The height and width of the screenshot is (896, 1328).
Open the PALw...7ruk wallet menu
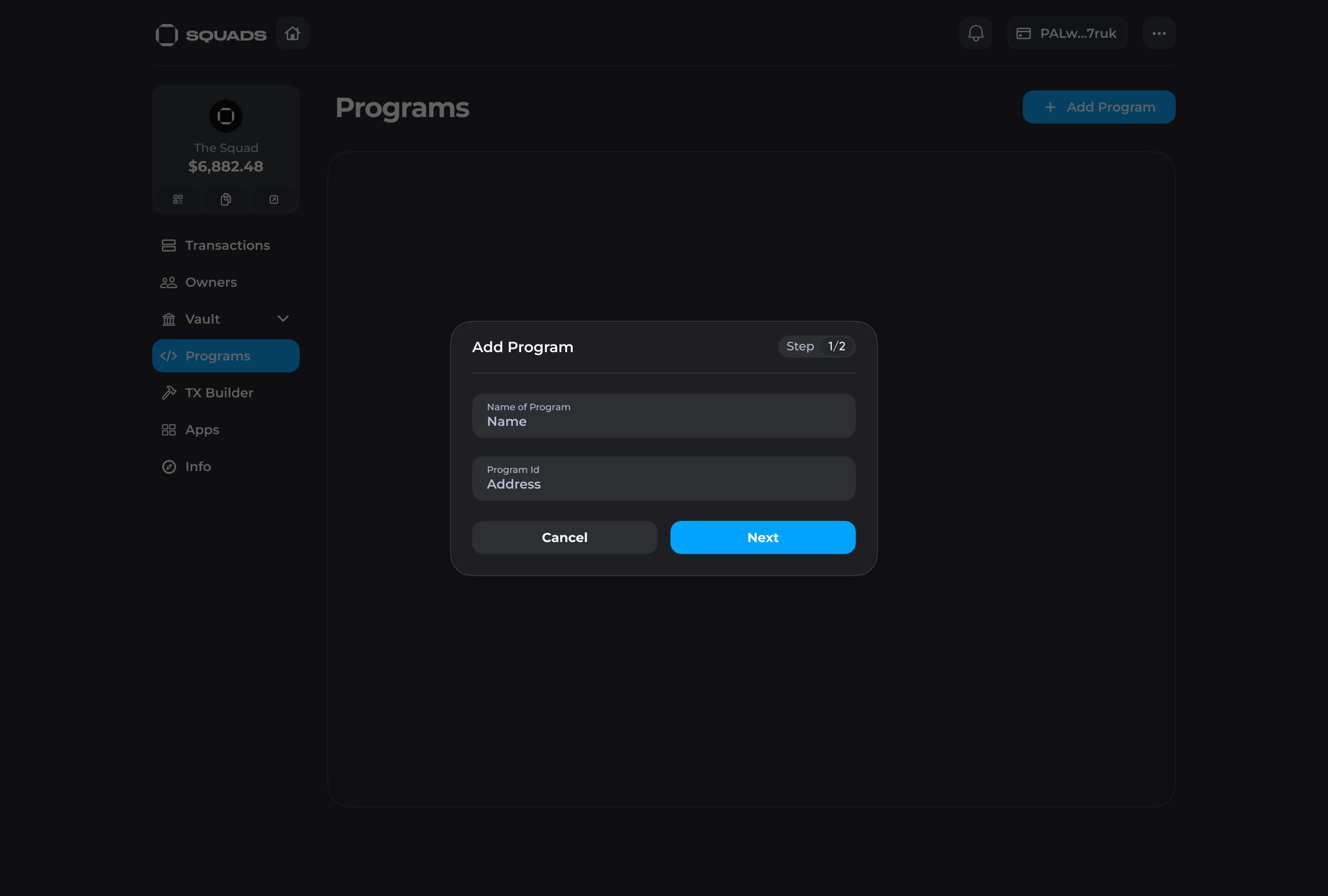[1067, 33]
